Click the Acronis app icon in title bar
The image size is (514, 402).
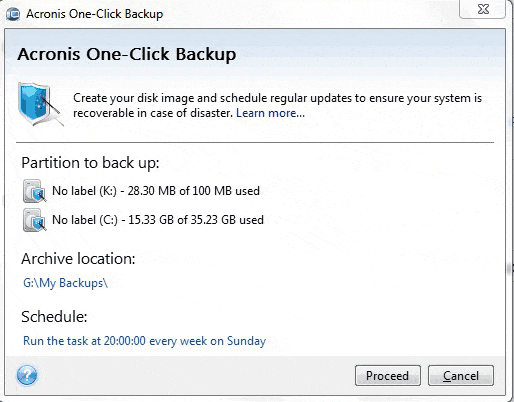pos(13,14)
